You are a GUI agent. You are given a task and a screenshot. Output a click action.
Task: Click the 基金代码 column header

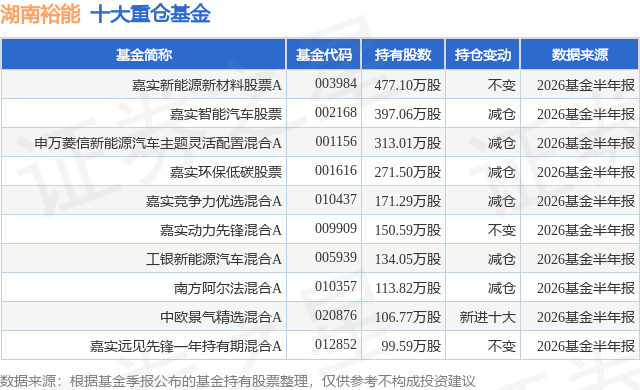click(x=324, y=55)
